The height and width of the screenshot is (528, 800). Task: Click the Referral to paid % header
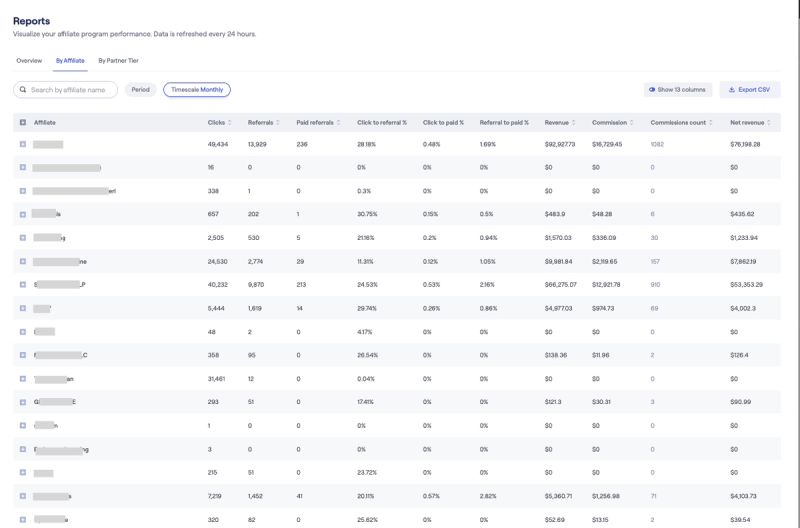click(x=504, y=122)
